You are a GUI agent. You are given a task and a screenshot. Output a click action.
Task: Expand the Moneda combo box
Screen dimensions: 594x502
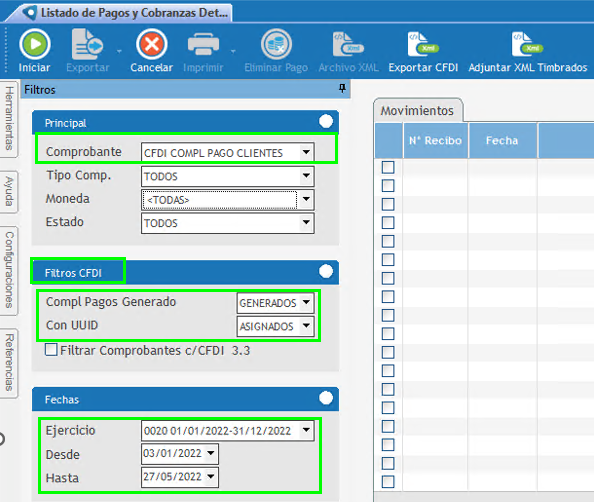[x=306, y=199]
